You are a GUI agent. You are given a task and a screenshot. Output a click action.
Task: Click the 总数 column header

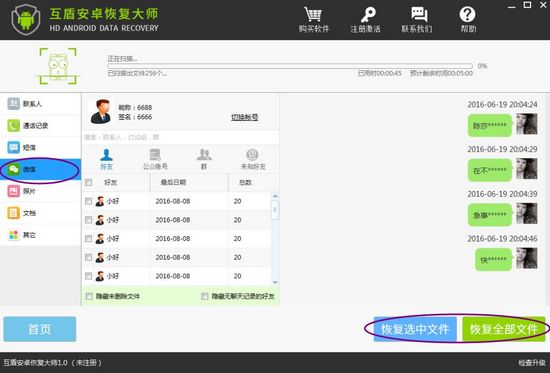point(245,182)
